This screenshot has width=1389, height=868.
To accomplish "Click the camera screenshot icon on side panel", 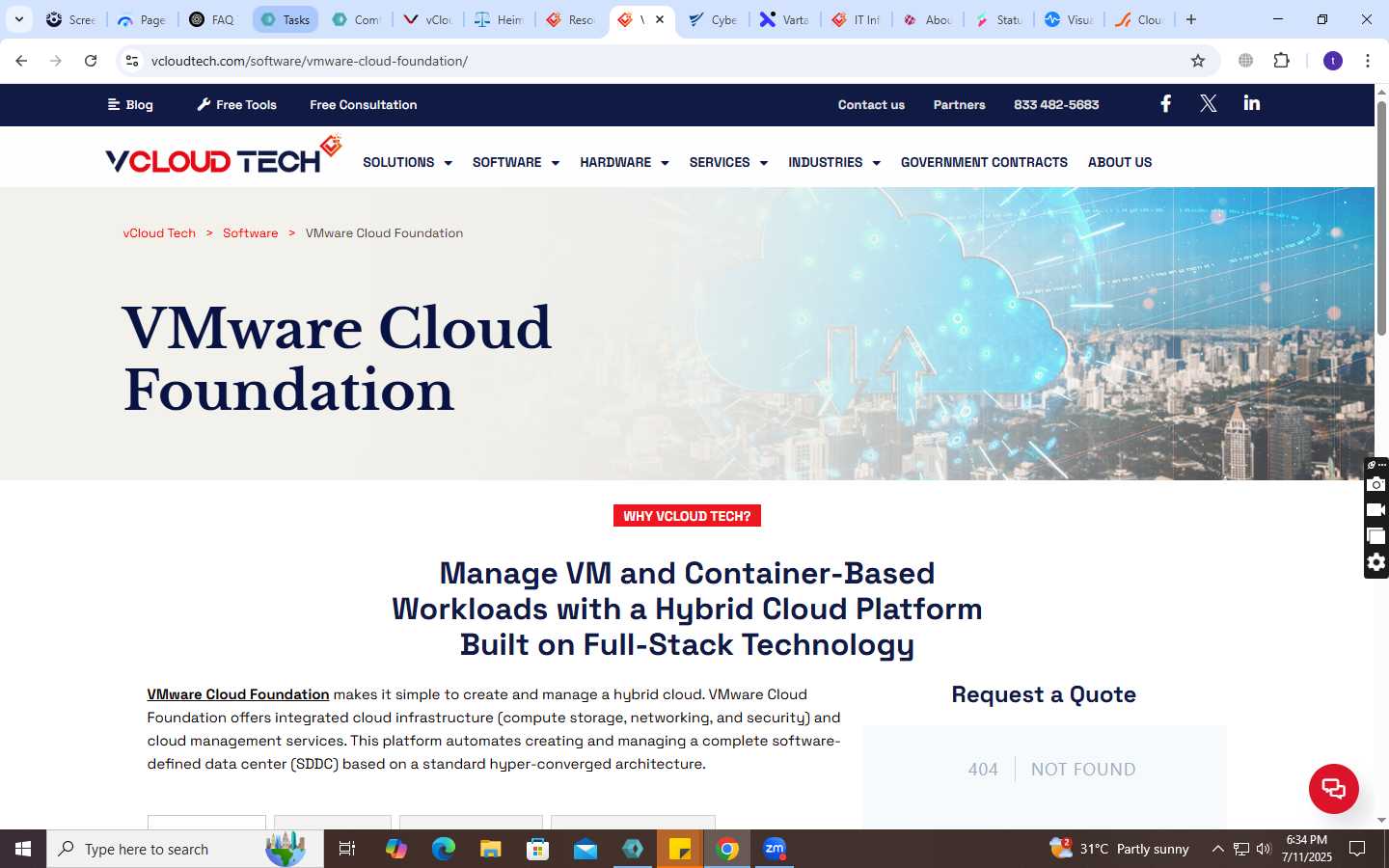I will pos(1376,484).
